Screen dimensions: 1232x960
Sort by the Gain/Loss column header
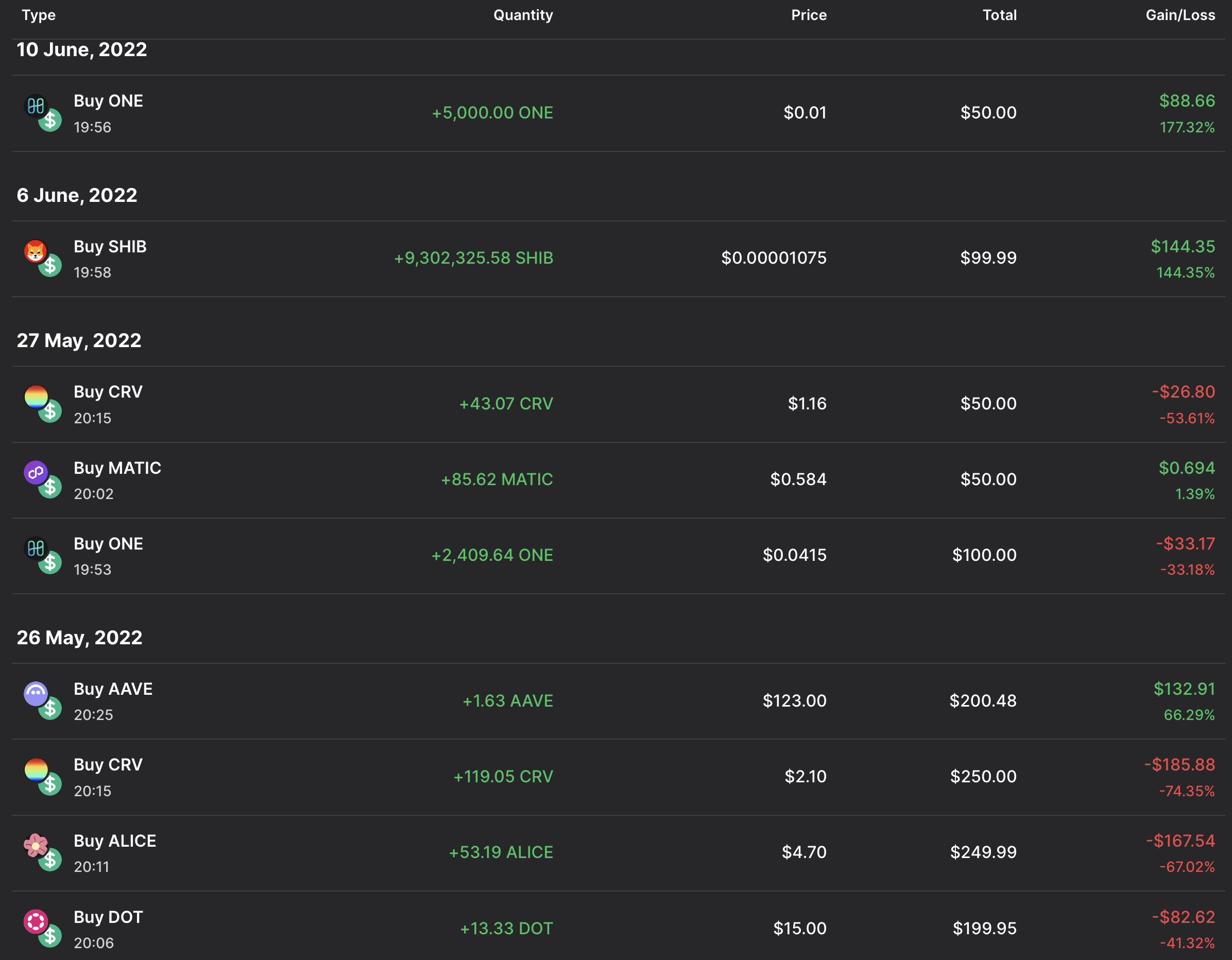point(1179,15)
